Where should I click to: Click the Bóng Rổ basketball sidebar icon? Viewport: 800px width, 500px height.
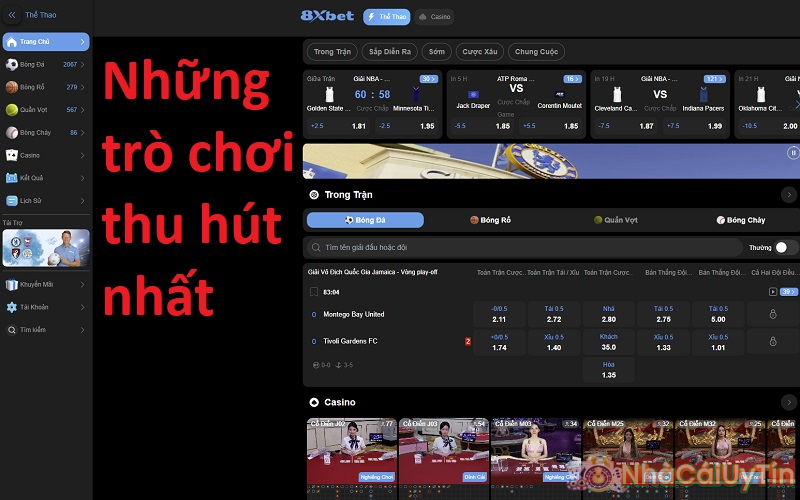pyautogui.click(x=12, y=87)
